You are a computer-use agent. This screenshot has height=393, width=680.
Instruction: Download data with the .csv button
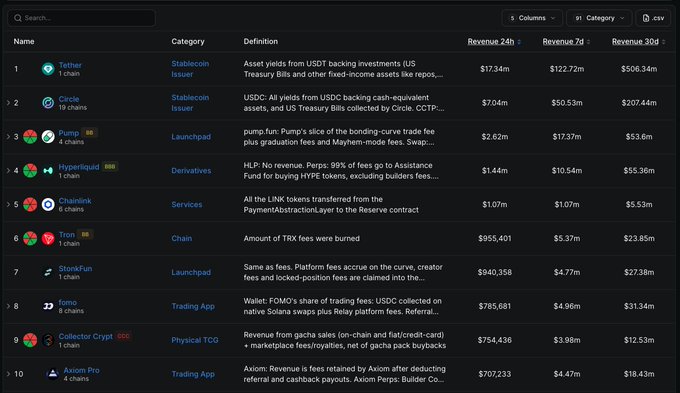653,18
